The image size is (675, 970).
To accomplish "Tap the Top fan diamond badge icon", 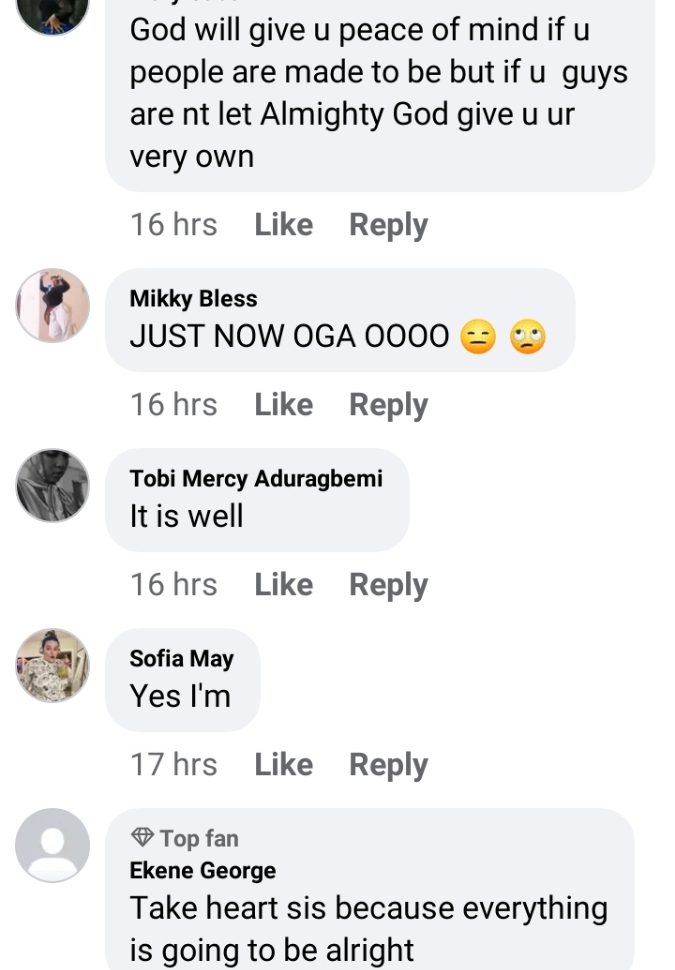I will tap(141, 838).
